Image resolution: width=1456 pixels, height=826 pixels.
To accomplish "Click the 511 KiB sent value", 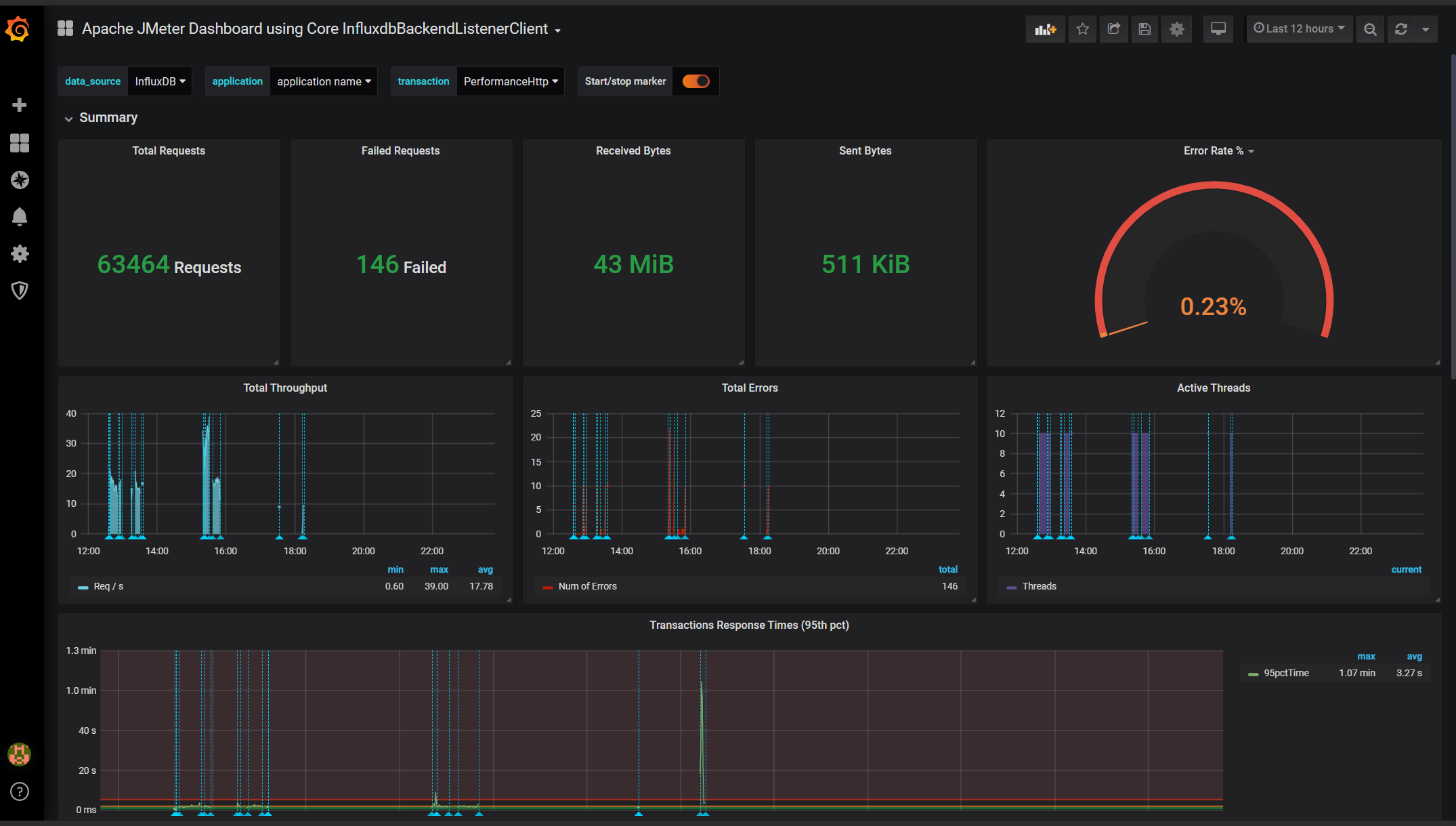I will pyautogui.click(x=865, y=265).
